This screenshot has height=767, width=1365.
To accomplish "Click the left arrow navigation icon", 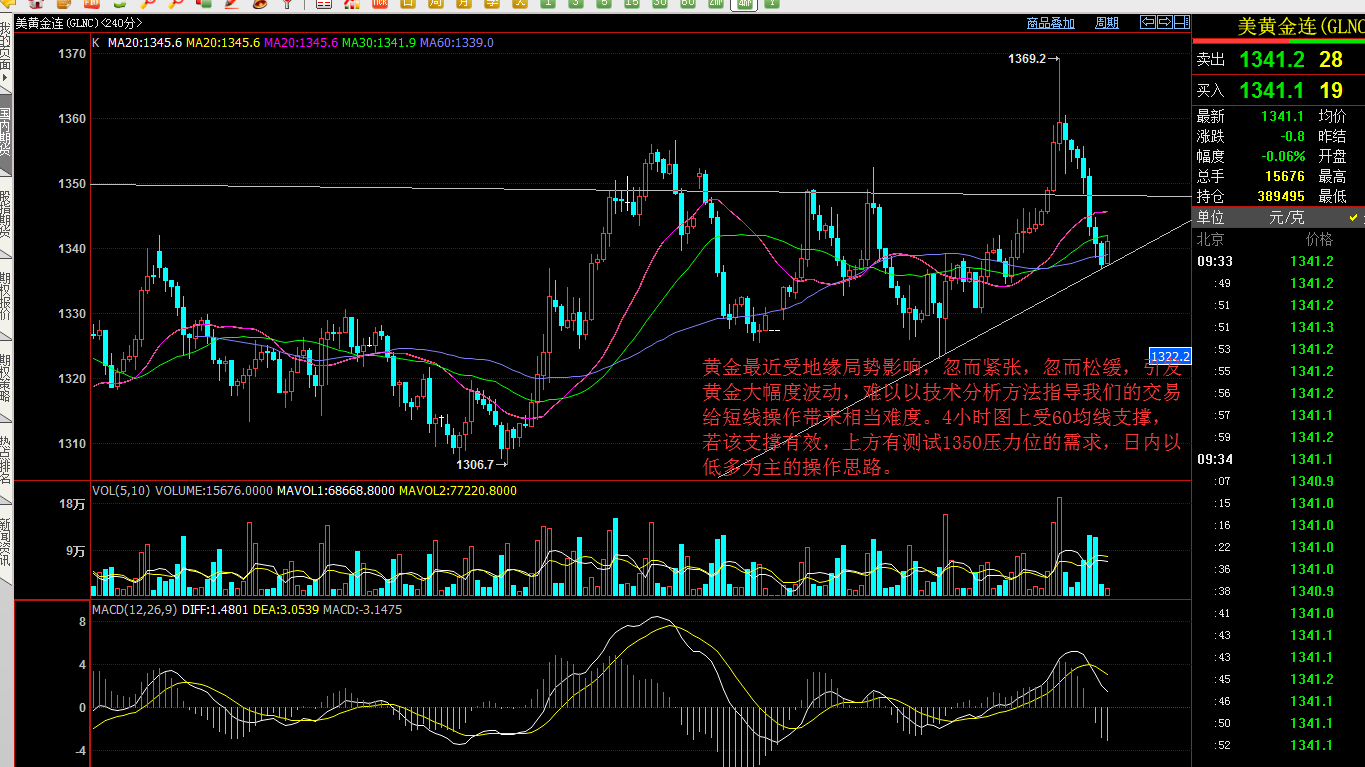I will [1148, 22].
